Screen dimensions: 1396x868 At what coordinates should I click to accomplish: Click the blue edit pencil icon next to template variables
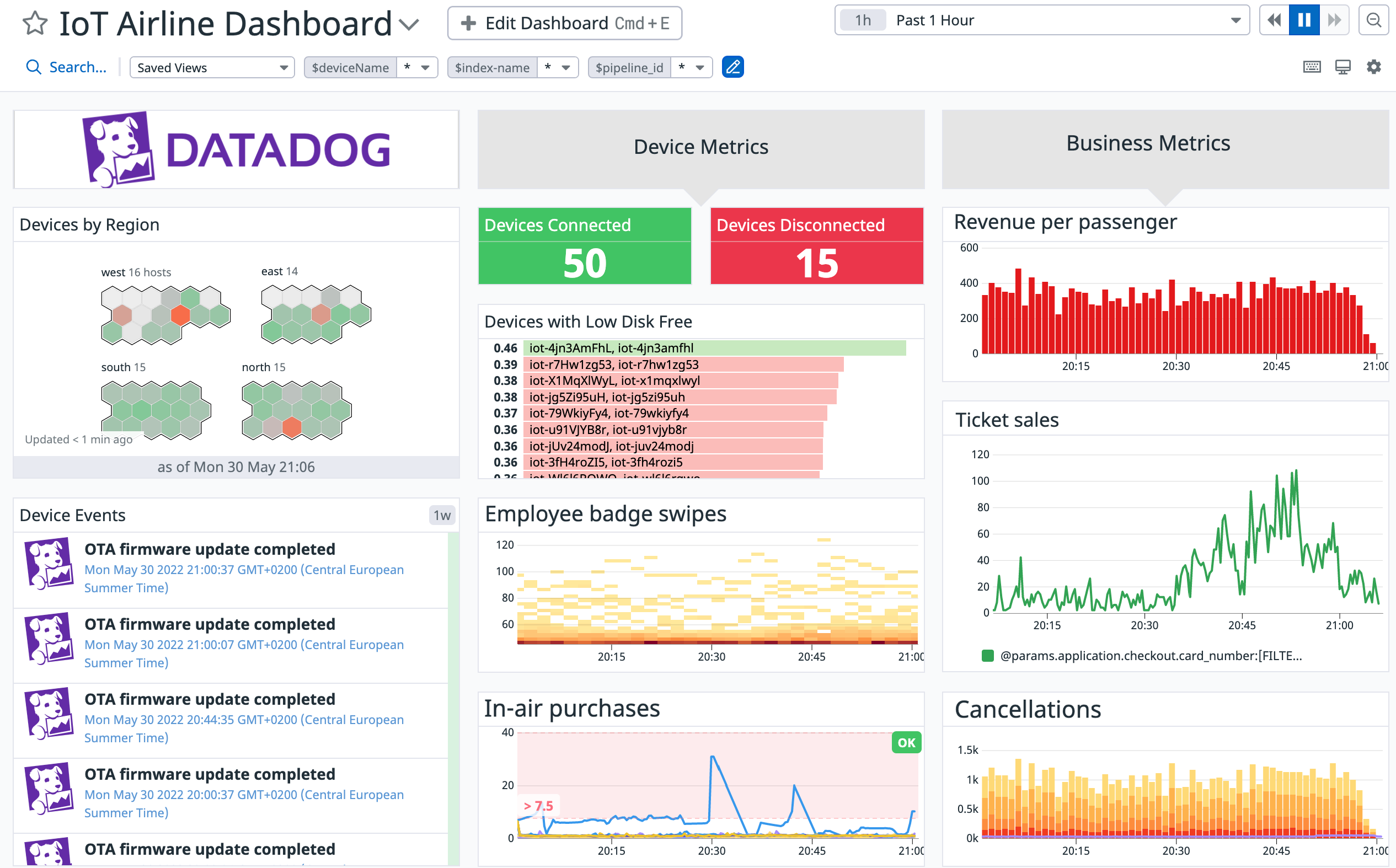click(733, 67)
